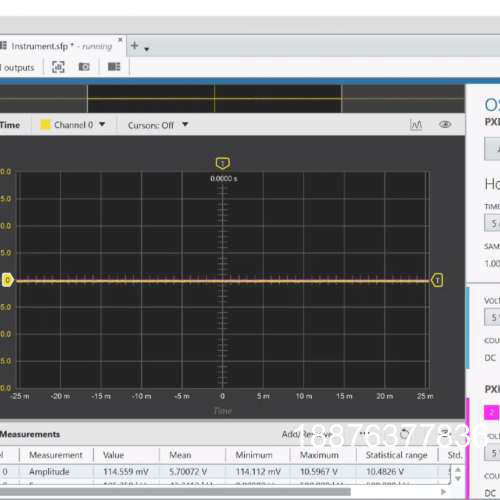Click the trigger position marker above 0.0000 s
Viewport: 500px width, 500px height.
(x=223, y=163)
